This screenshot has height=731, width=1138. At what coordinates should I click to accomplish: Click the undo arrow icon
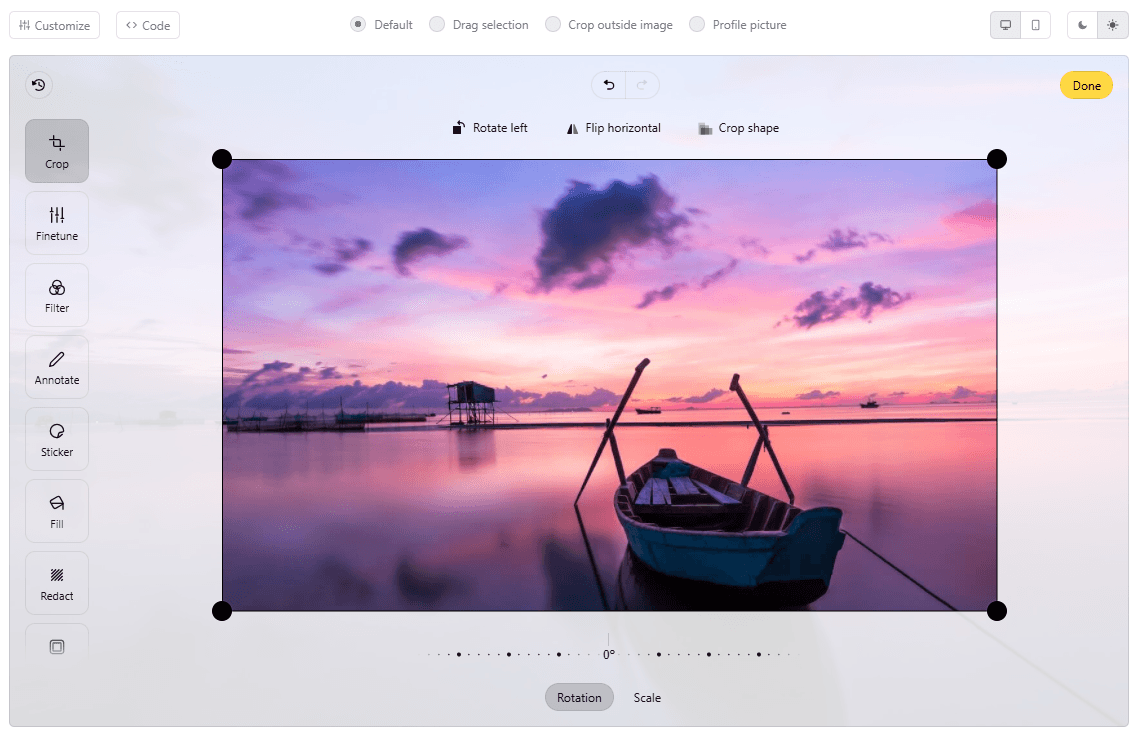[x=607, y=85]
